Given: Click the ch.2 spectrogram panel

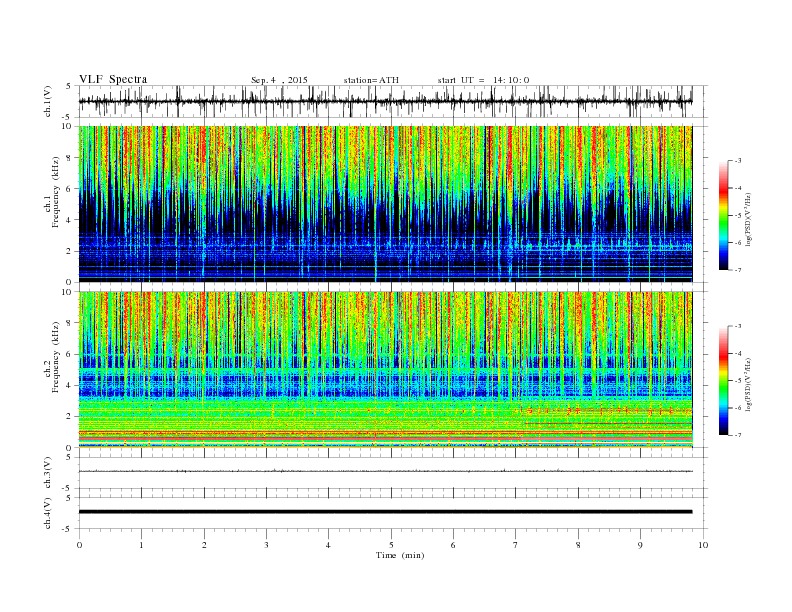Looking at the screenshot, I should pos(385,370).
